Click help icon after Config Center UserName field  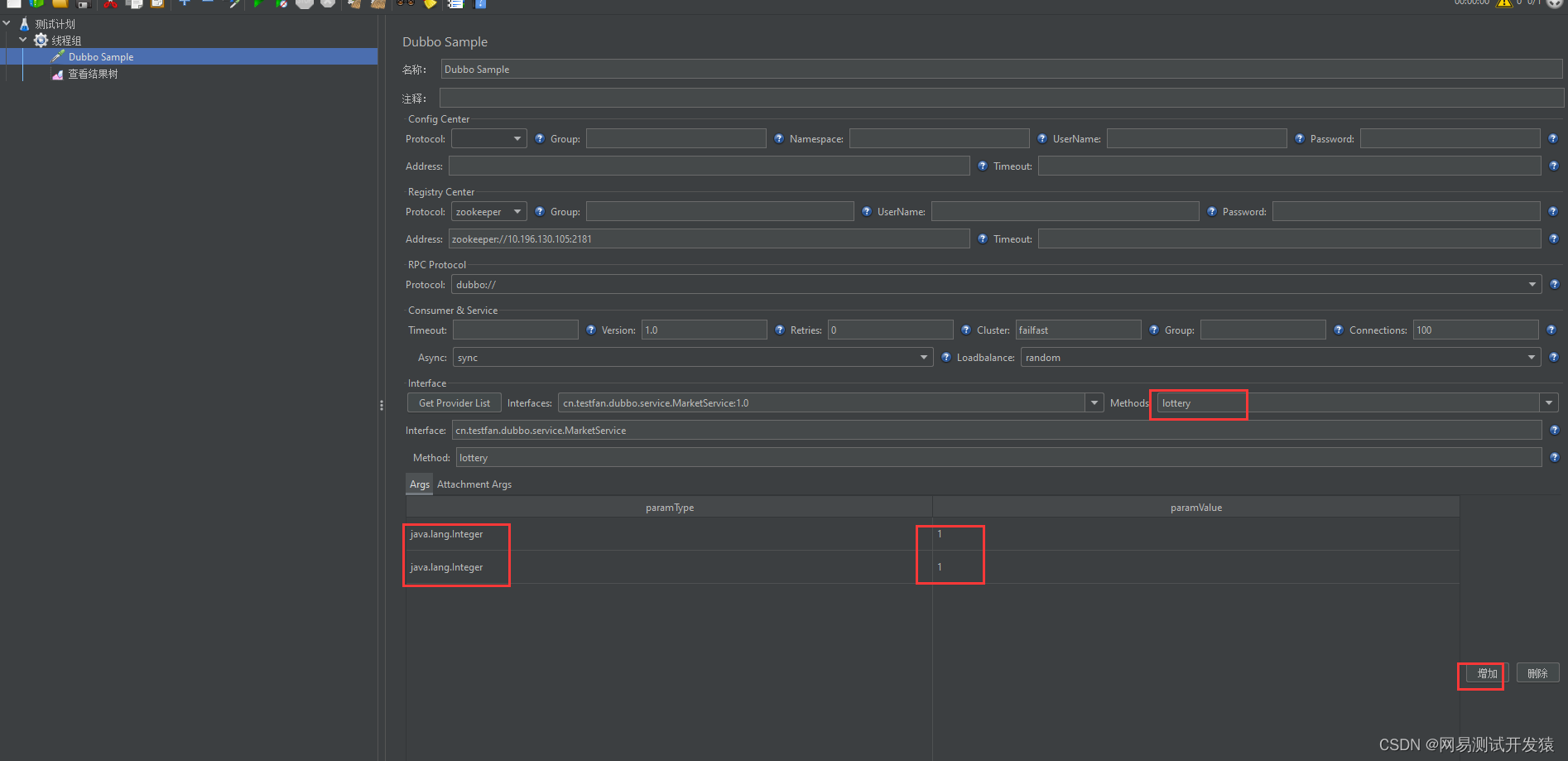[1300, 139]
